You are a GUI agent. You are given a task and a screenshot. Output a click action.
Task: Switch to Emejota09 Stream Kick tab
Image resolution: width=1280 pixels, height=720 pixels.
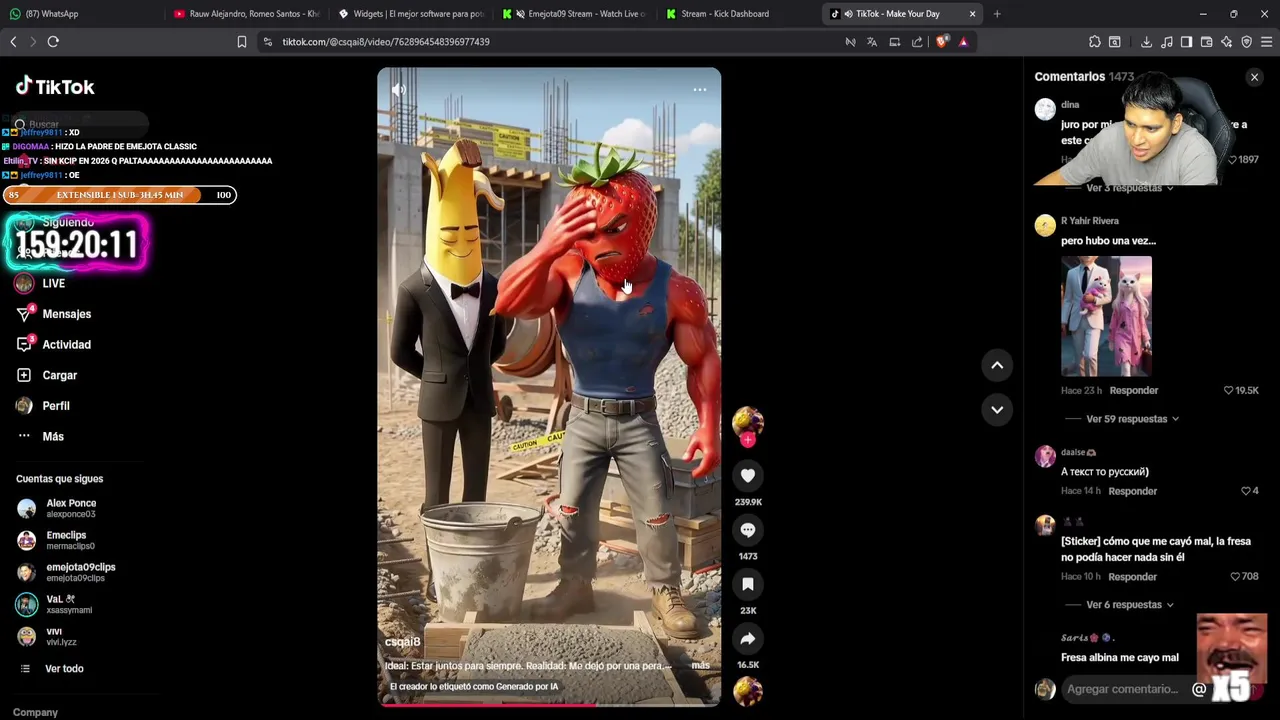(x=575, y=14)
